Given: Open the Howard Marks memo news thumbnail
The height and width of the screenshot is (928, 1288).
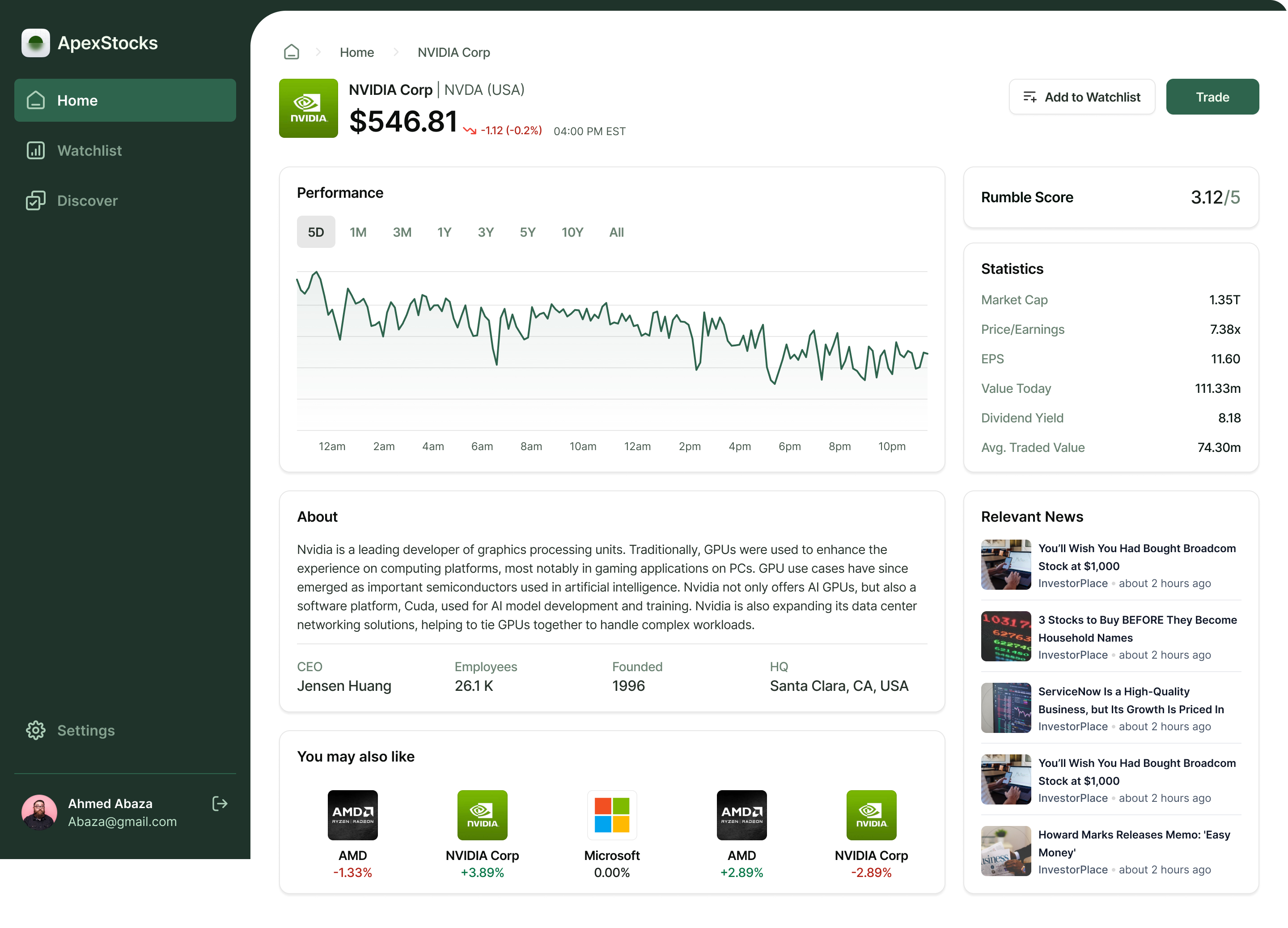Looking at the screenshot, I should (1005, 851).
